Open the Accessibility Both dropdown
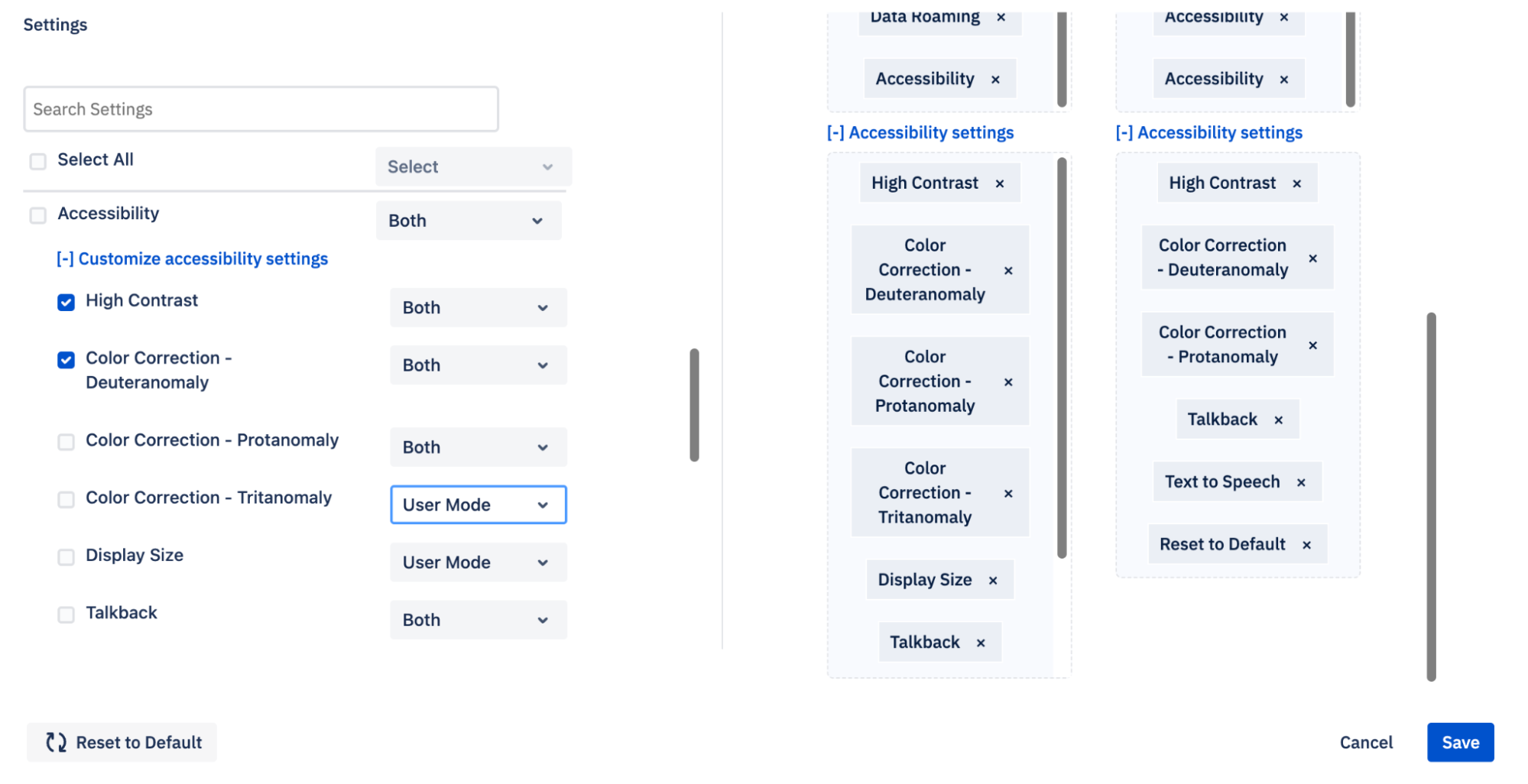This screenshot has height=784, width=1528. coord(468,220)
